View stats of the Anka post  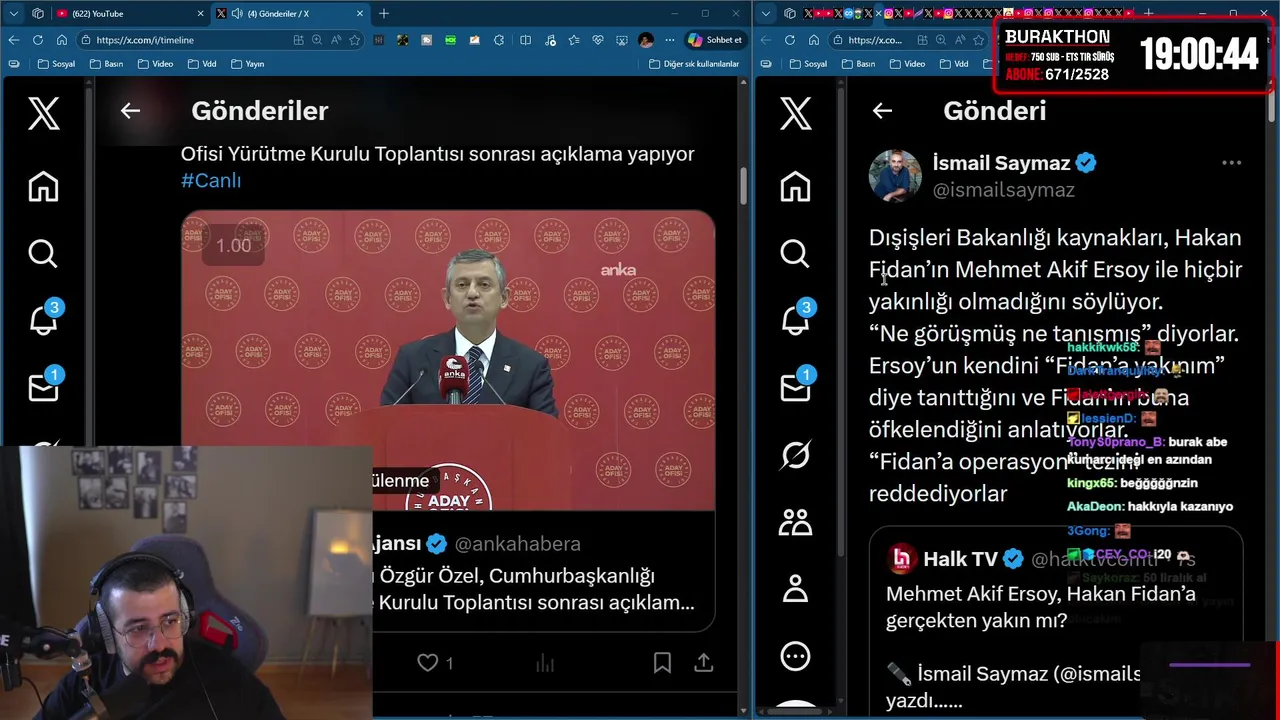pos(545,663)
